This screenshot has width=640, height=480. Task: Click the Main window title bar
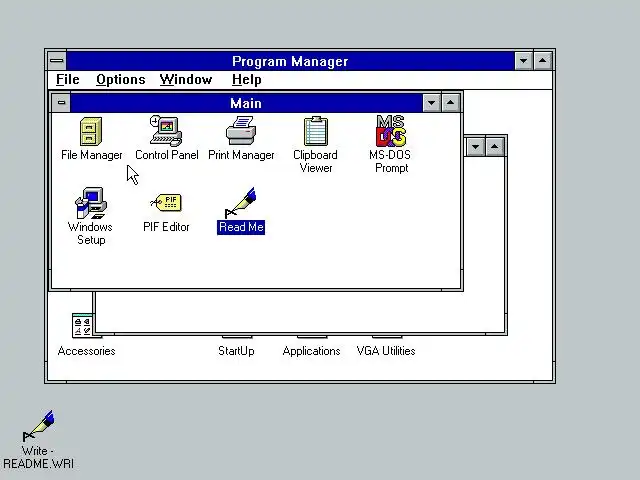click(x=246, y=103)
